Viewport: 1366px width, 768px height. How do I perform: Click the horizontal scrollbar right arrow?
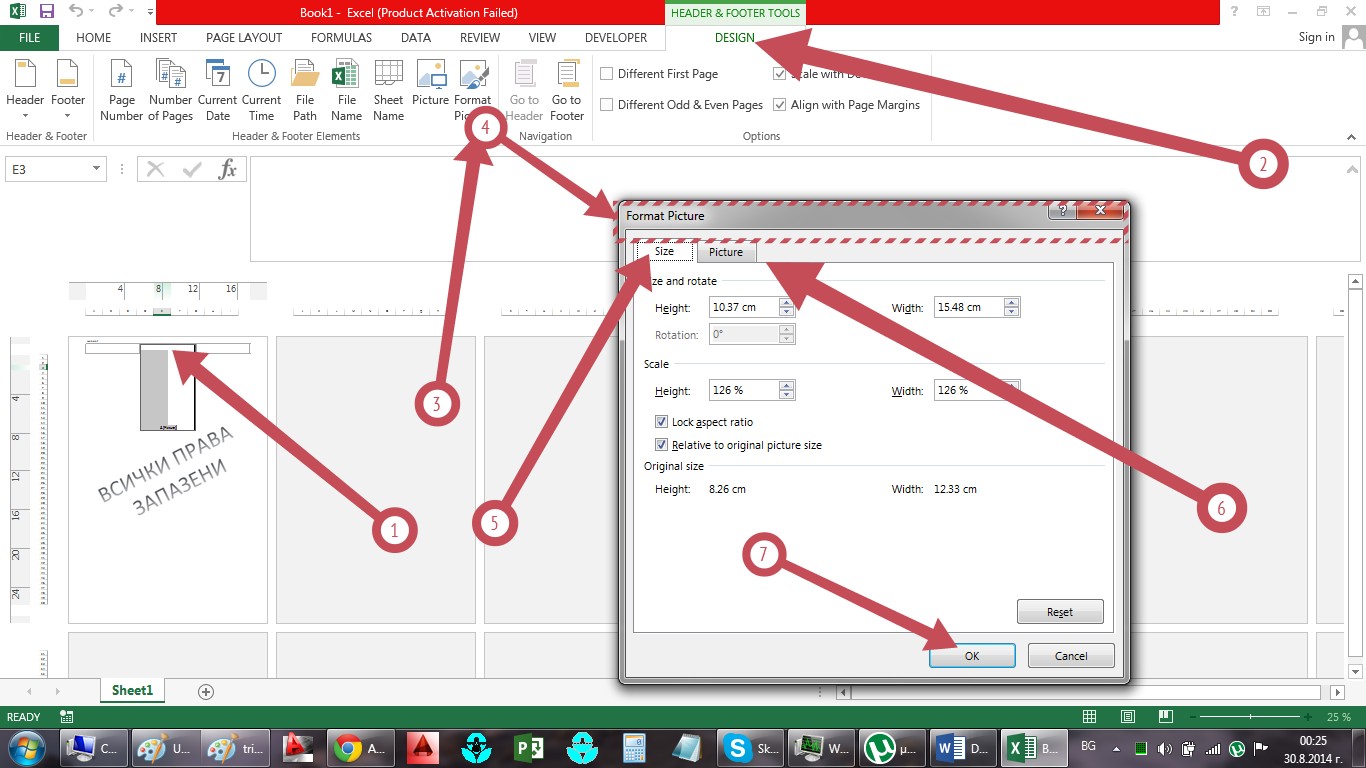[x=1338, y=692]
